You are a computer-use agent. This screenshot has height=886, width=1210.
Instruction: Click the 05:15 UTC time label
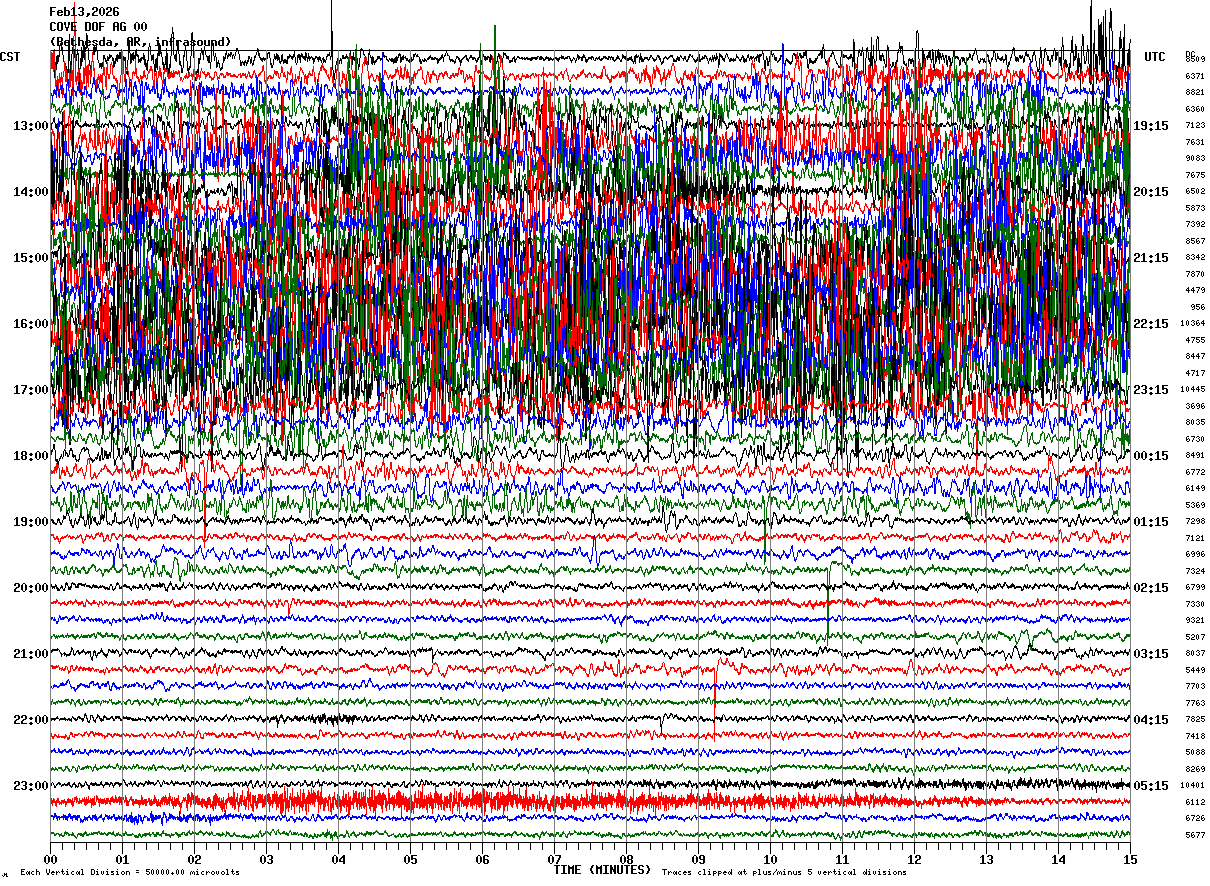1151,785
